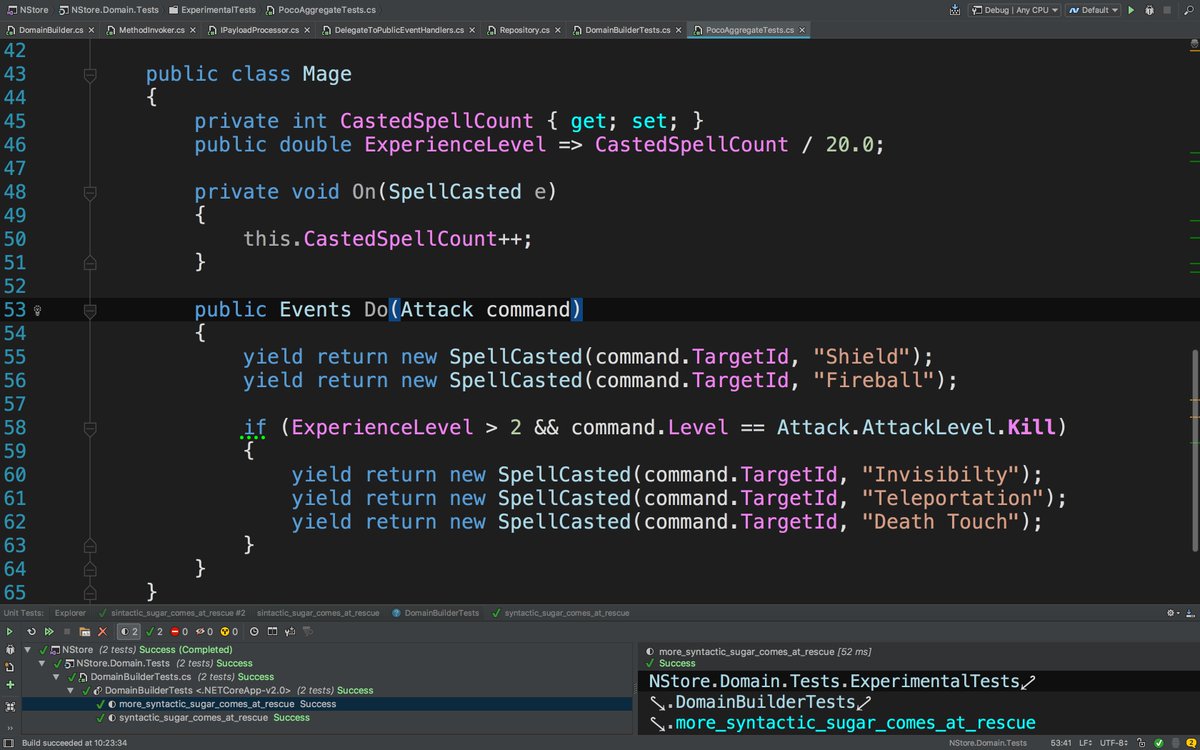This screenshot has width=1200, height=750.
Task: Toggle the all-tests filter button showing 2
Action: coord(129,632)
